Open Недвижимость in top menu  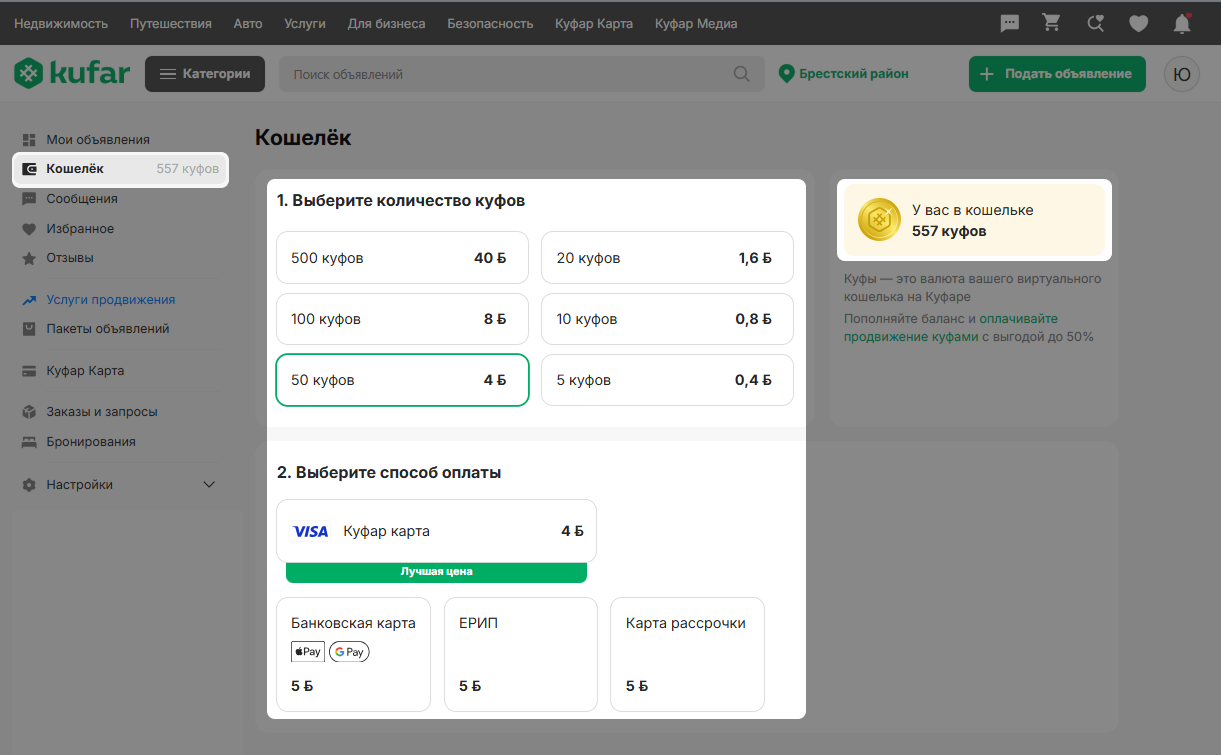(x=61, y=23)
